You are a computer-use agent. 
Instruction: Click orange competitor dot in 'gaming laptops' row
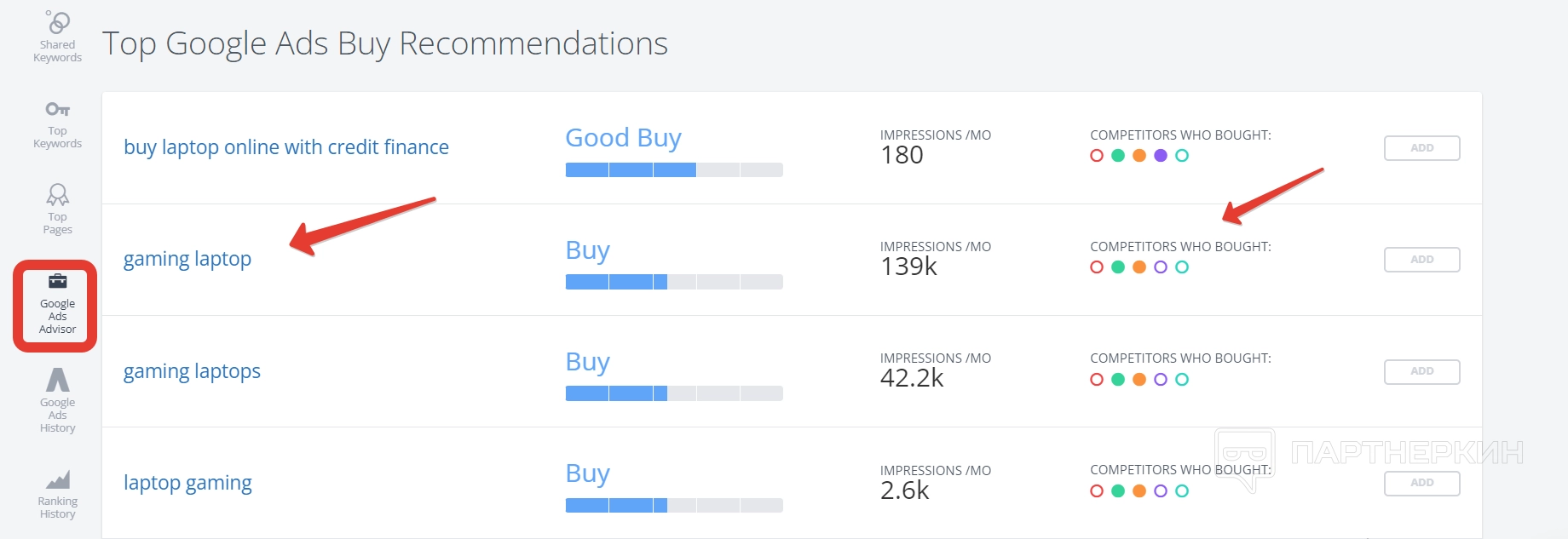coord(1139,380)
